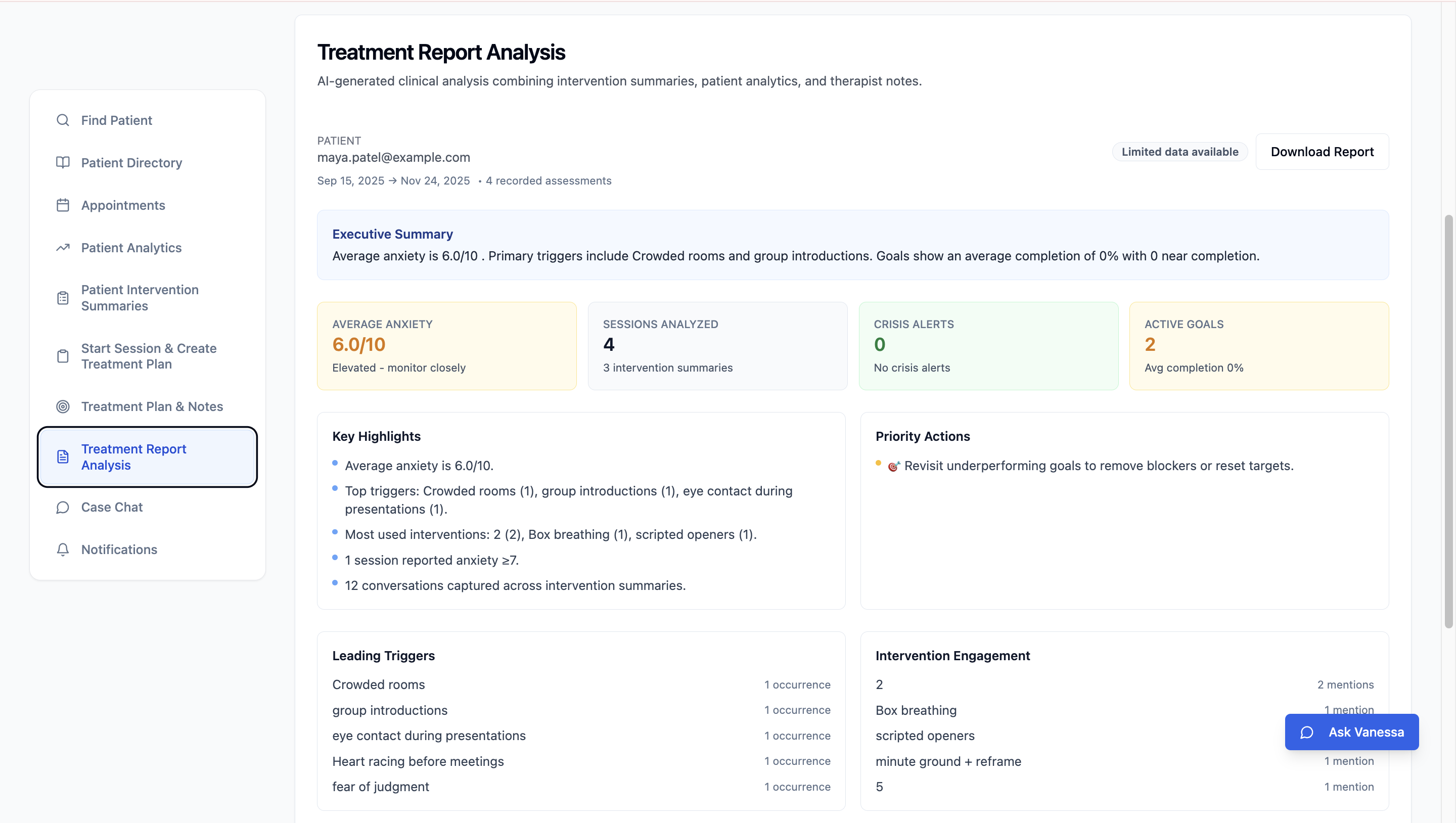Go to Patient Directory
Screen dimensions: 1456x823
[147, 163]
